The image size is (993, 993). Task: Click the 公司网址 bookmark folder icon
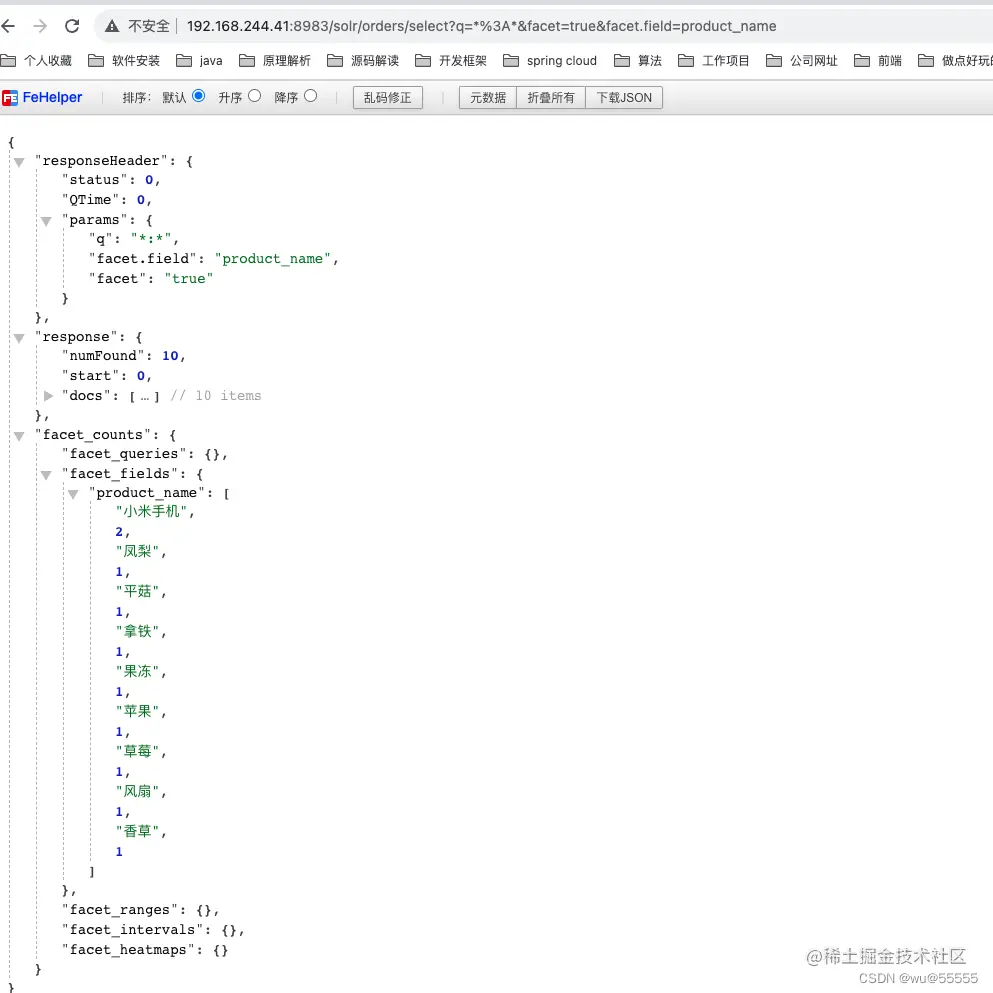(773, 61)
